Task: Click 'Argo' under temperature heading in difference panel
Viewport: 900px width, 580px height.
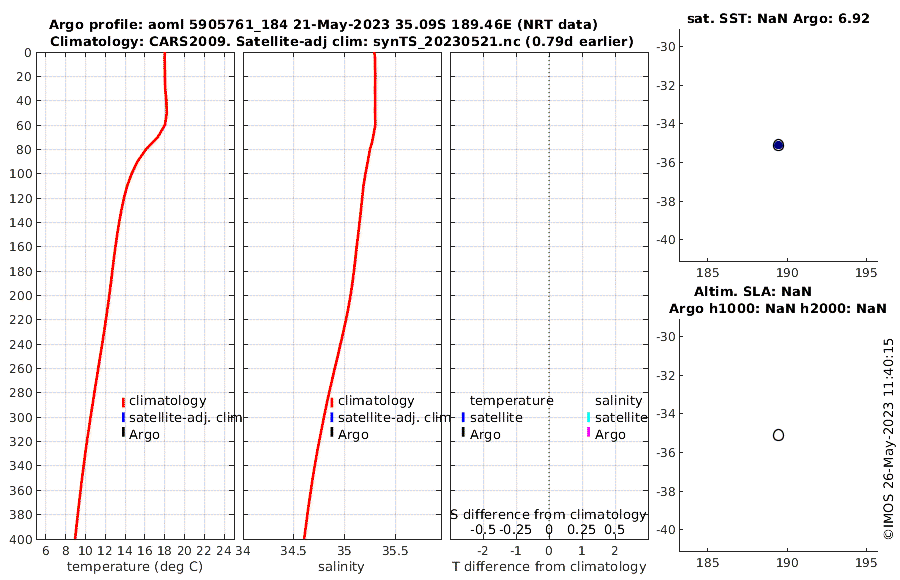Action: pos(485,435)
